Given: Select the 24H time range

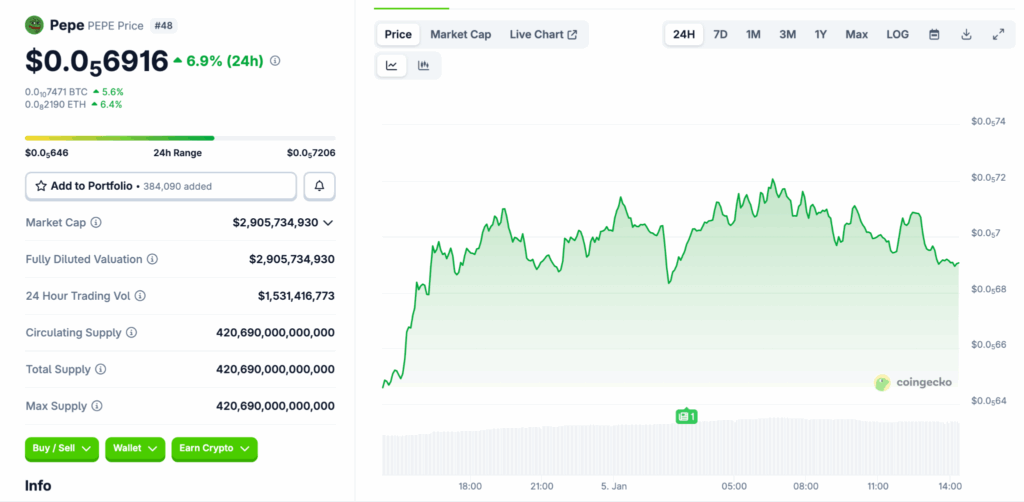Looking at the screenshot, I should click(x=684, y=34).
